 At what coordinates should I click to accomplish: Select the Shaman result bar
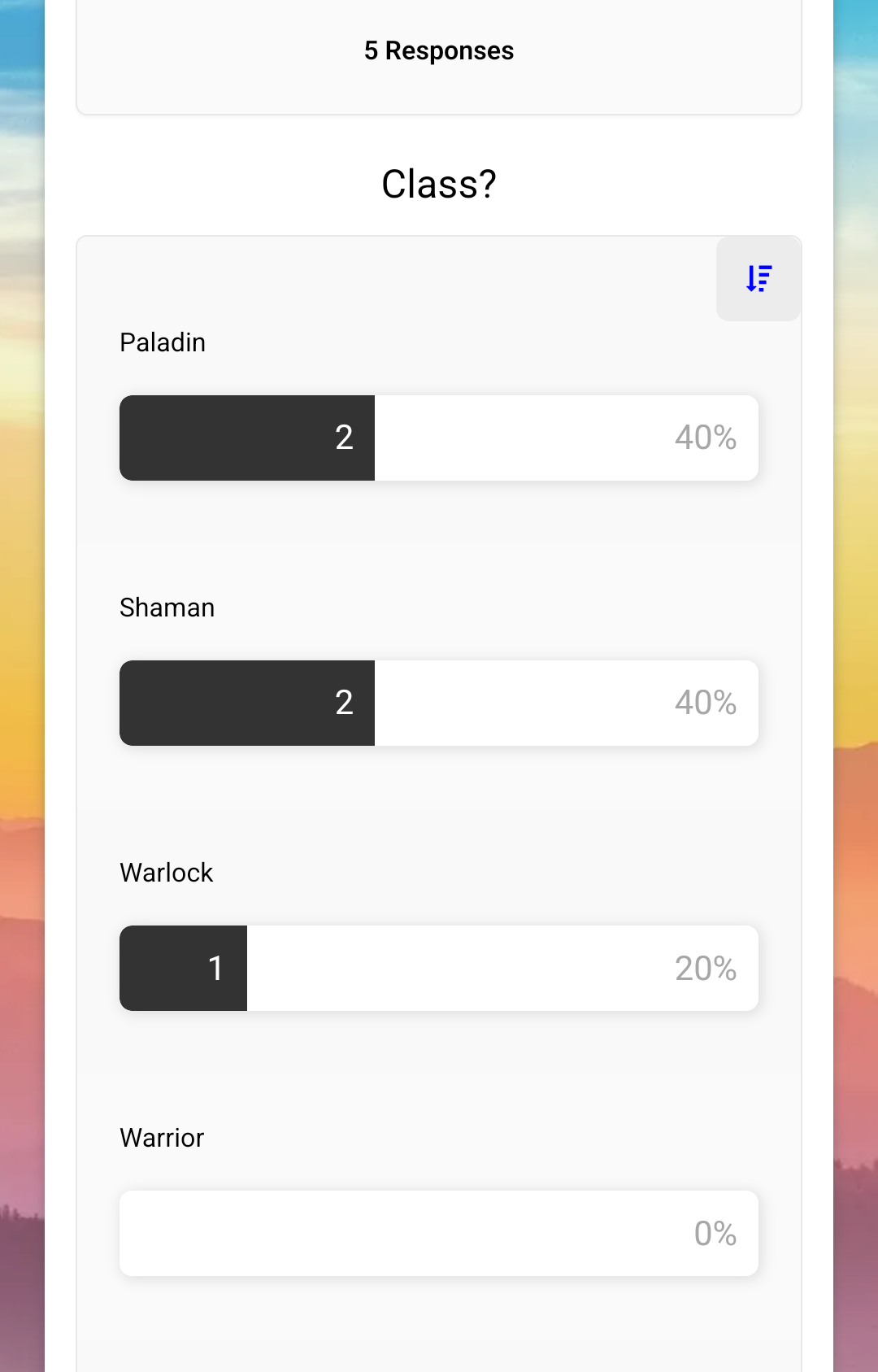click(x=439, y=703)
